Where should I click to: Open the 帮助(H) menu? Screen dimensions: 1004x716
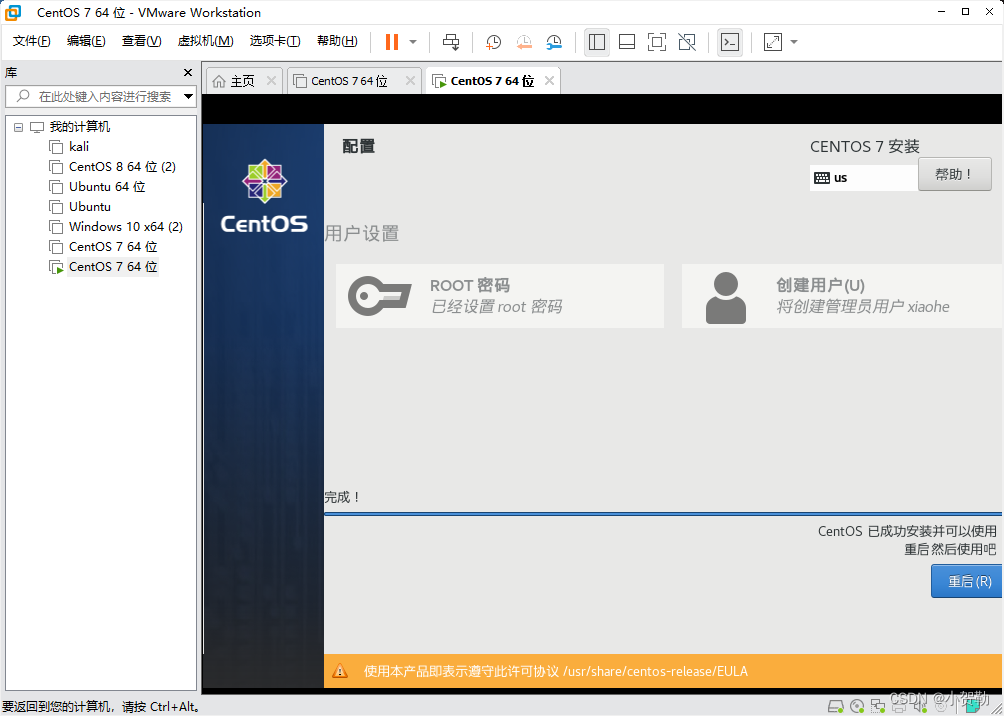337,42
